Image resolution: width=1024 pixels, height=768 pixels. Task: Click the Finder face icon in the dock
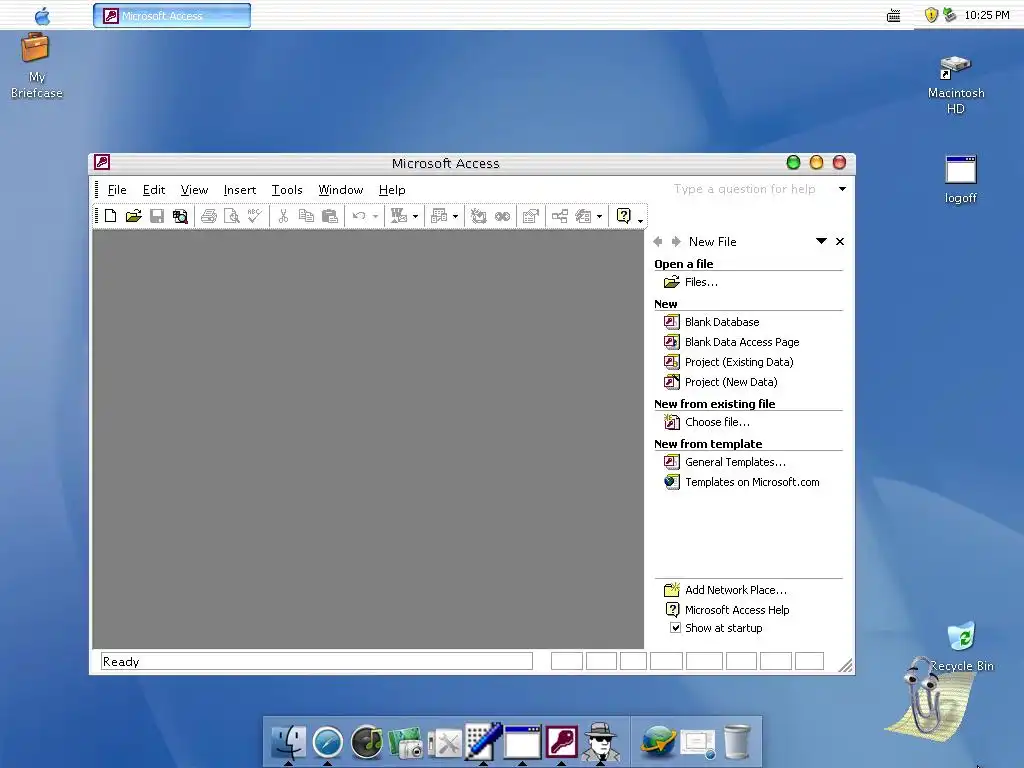coord(289,743)
